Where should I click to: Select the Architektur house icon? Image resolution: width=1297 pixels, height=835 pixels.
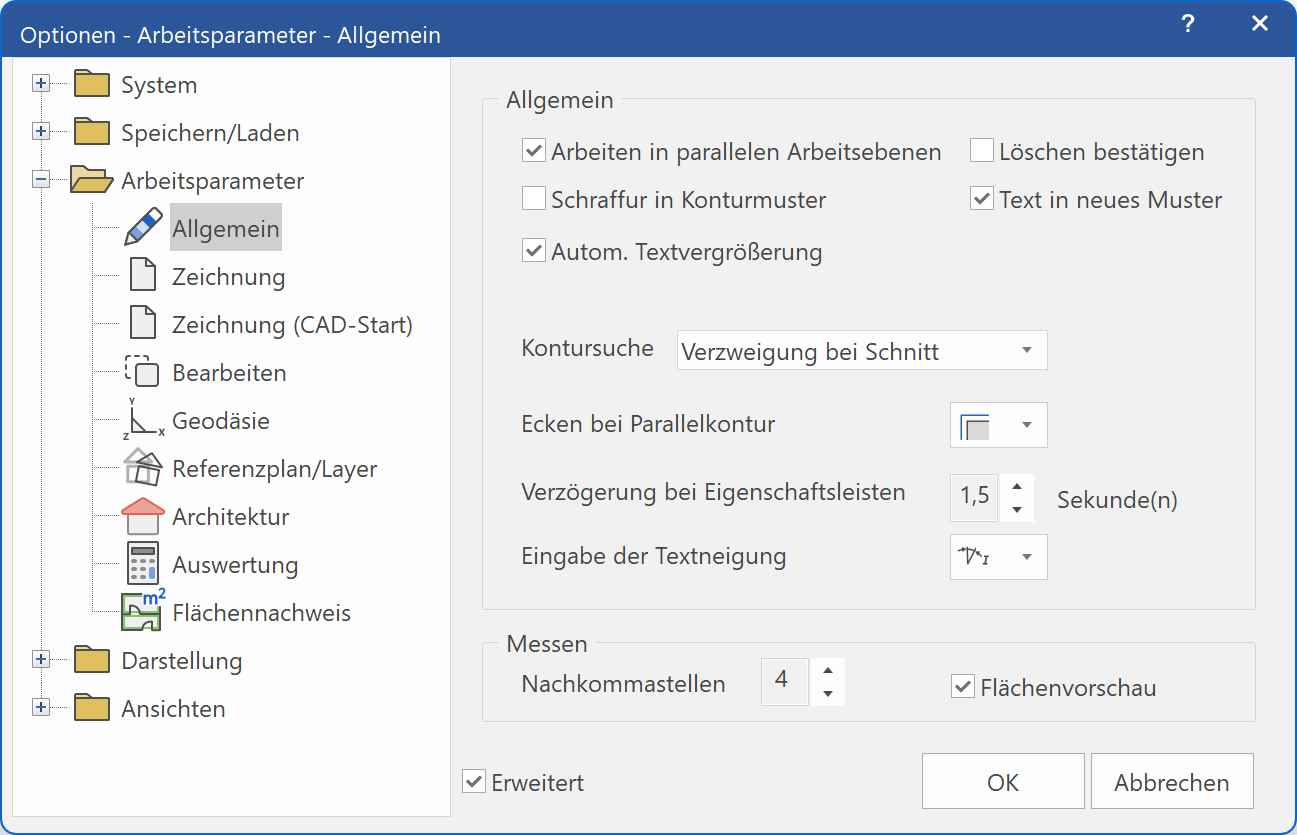pyautogui.click(x=143, y=515)
